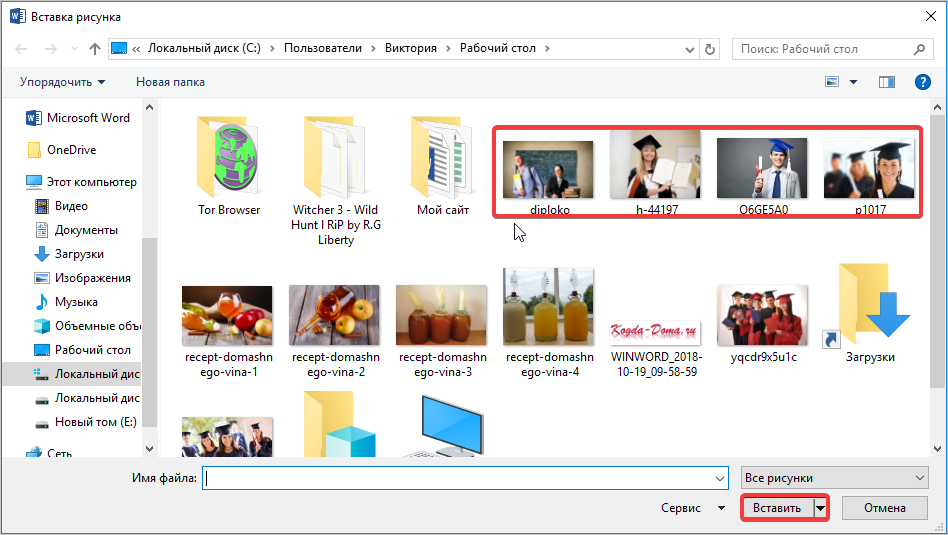Select the Tor Browser folder

[228, 165]
